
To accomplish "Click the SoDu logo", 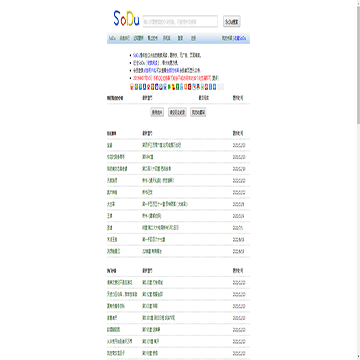I will tap(126, 19).
